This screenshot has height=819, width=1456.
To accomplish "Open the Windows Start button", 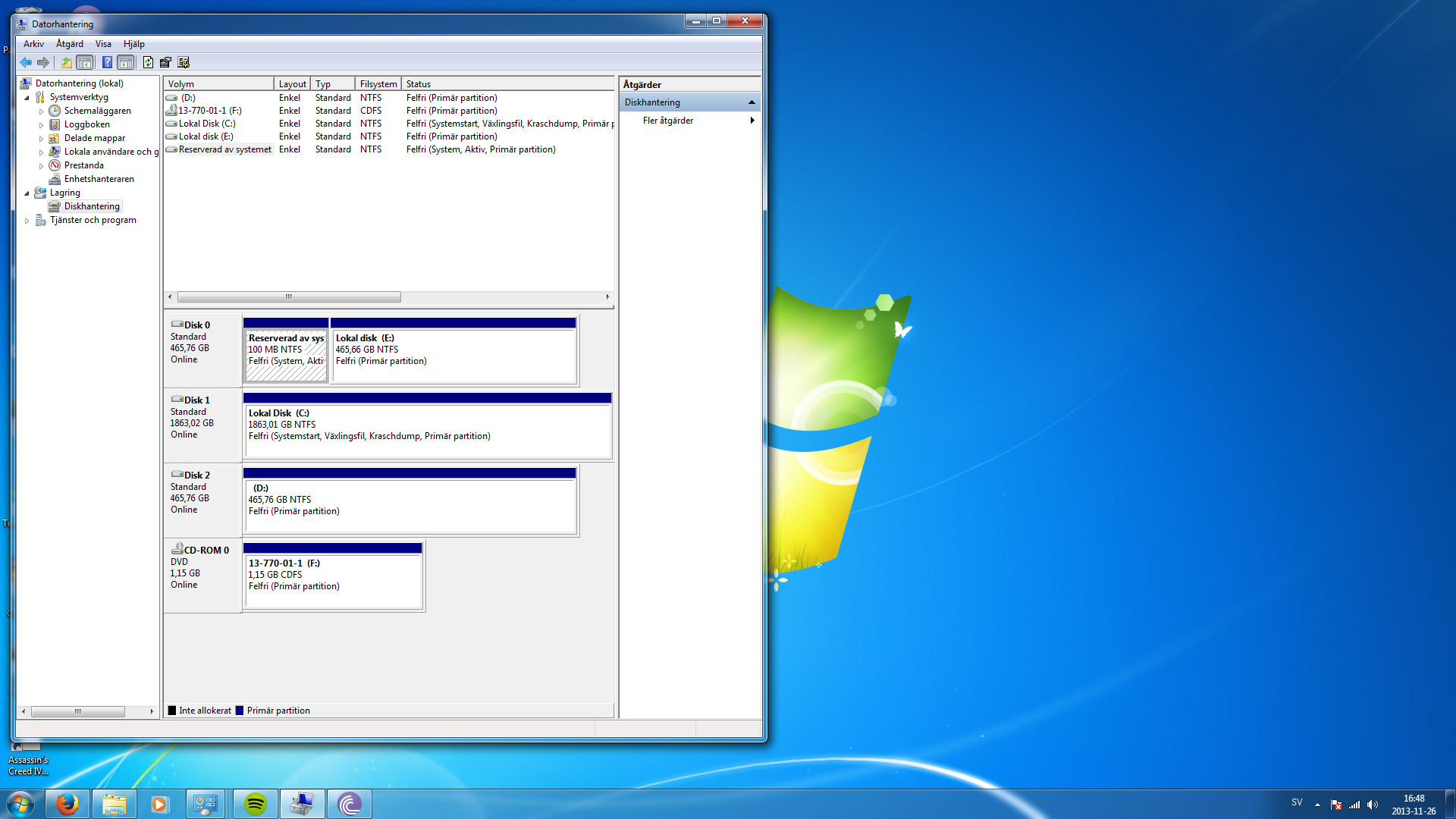I will [20, 804].
